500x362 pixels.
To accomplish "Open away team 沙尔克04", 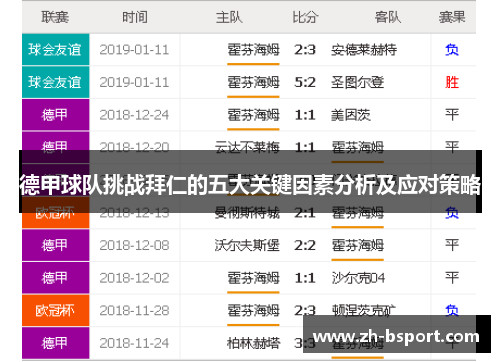I will click(358, 278).
